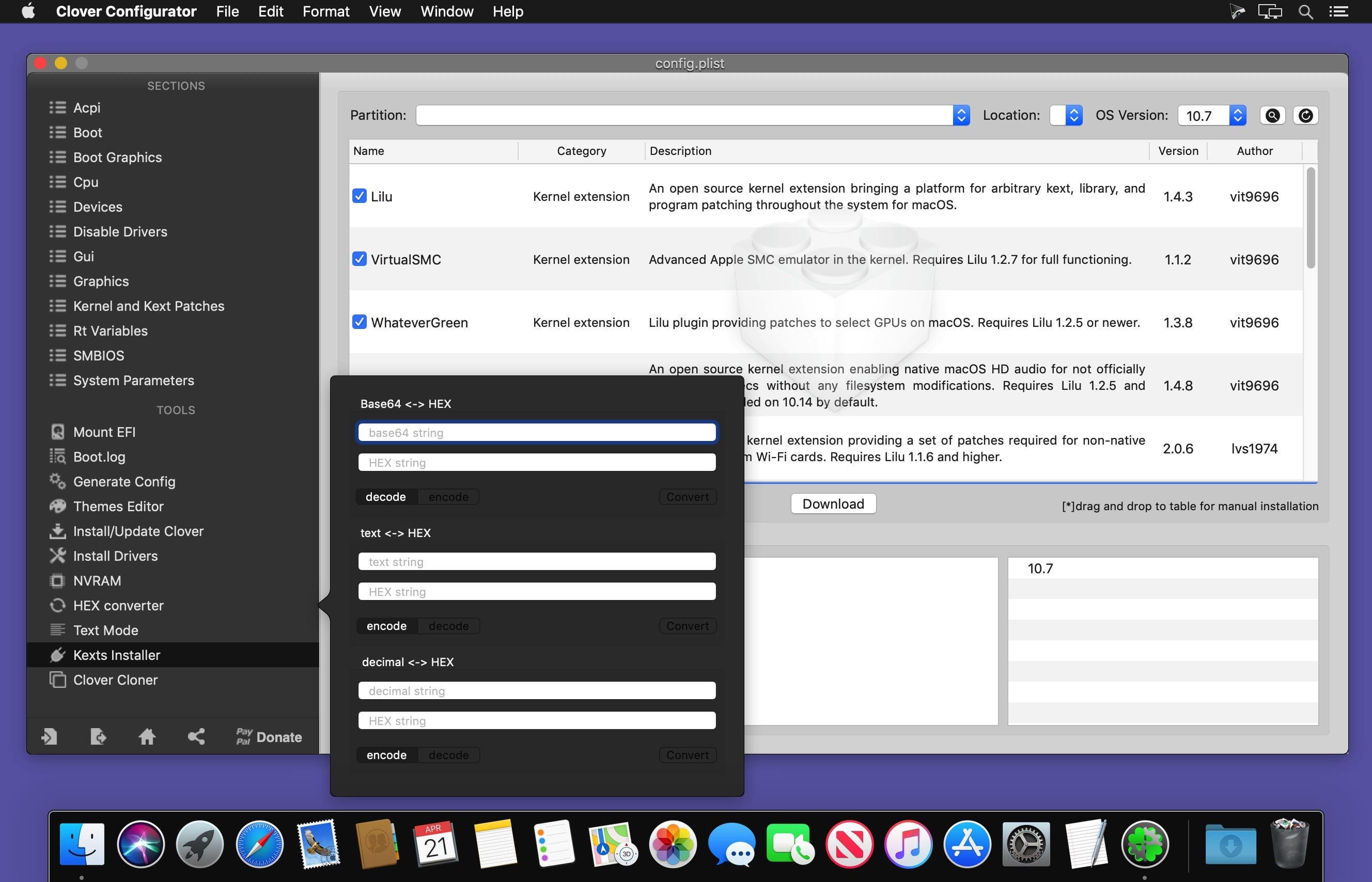Image resolution: width=1372 pixels, height=882 pixels.
Task: Select decode mode for text to HEX
Action: 448,626
